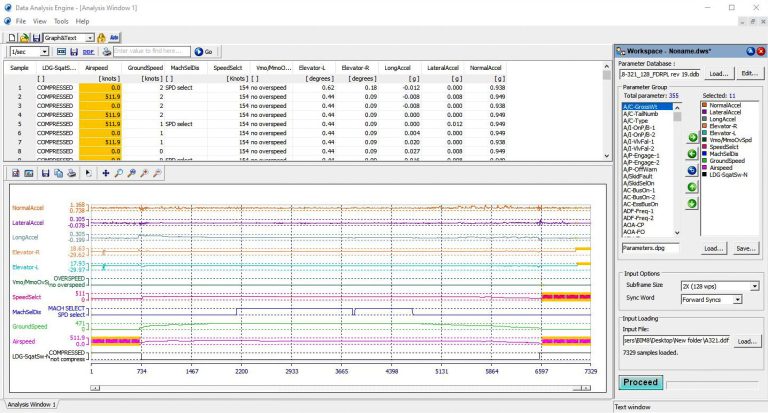Click the Input File path field

click(676, 340)
